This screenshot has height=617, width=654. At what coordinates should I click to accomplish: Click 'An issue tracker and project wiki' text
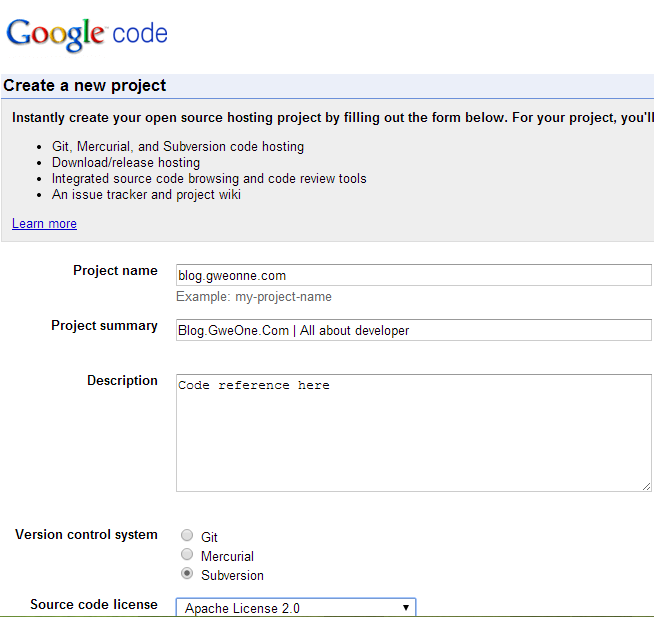pos(146,195)
